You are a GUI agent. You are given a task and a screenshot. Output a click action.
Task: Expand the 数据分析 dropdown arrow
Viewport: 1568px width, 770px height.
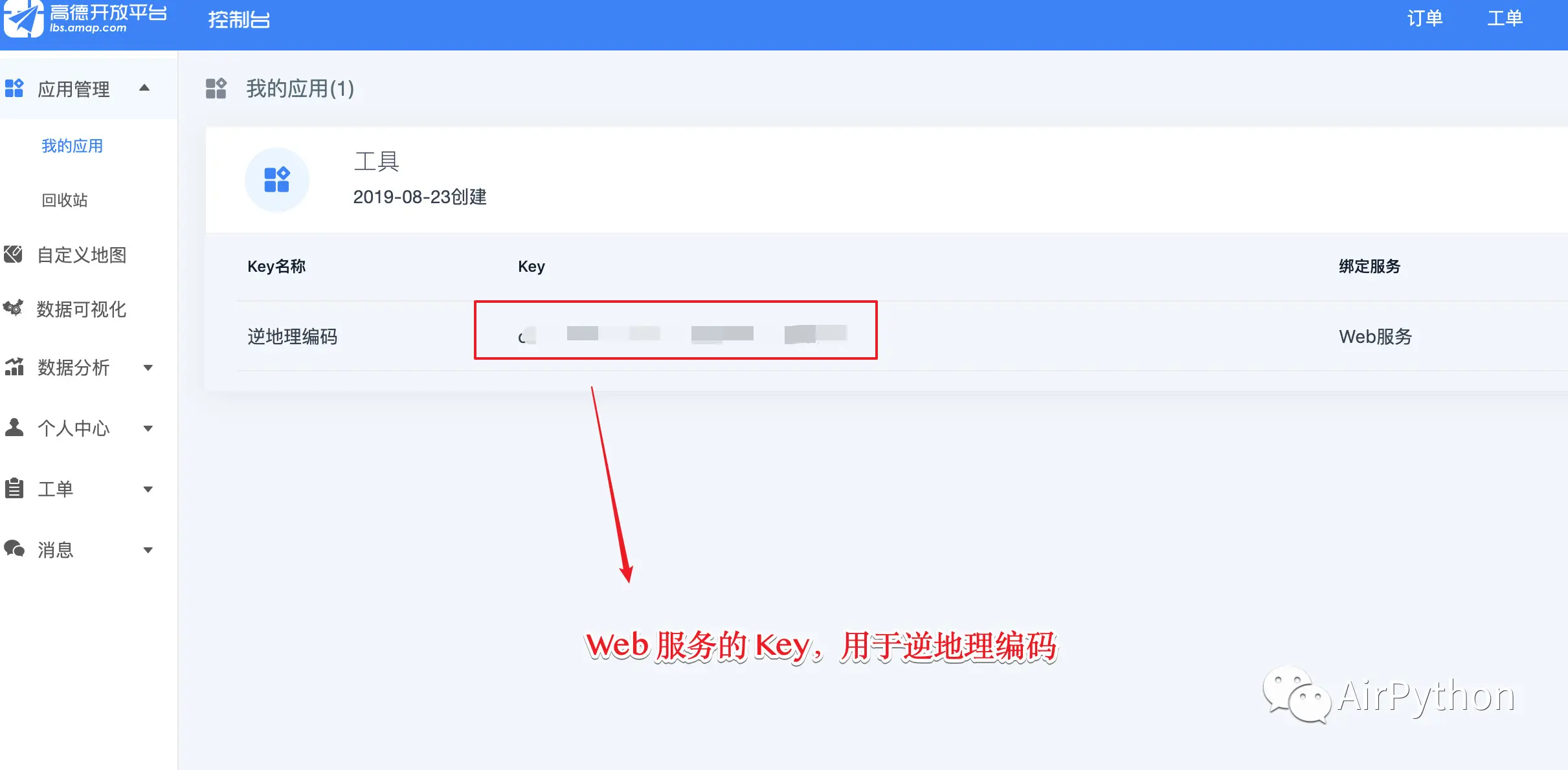pos(148,368)
